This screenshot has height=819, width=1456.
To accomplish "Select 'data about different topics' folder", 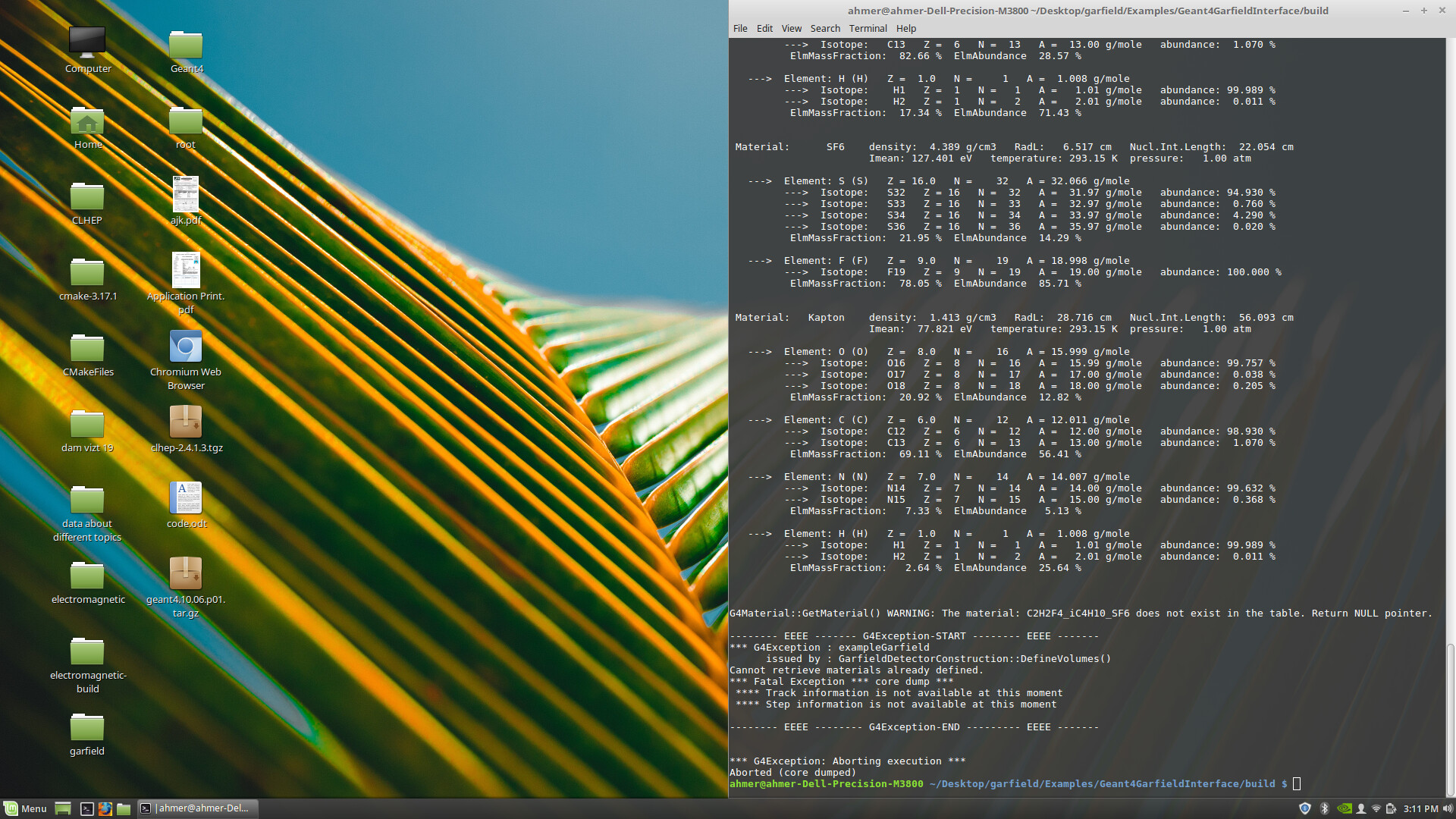I will 87,513.
